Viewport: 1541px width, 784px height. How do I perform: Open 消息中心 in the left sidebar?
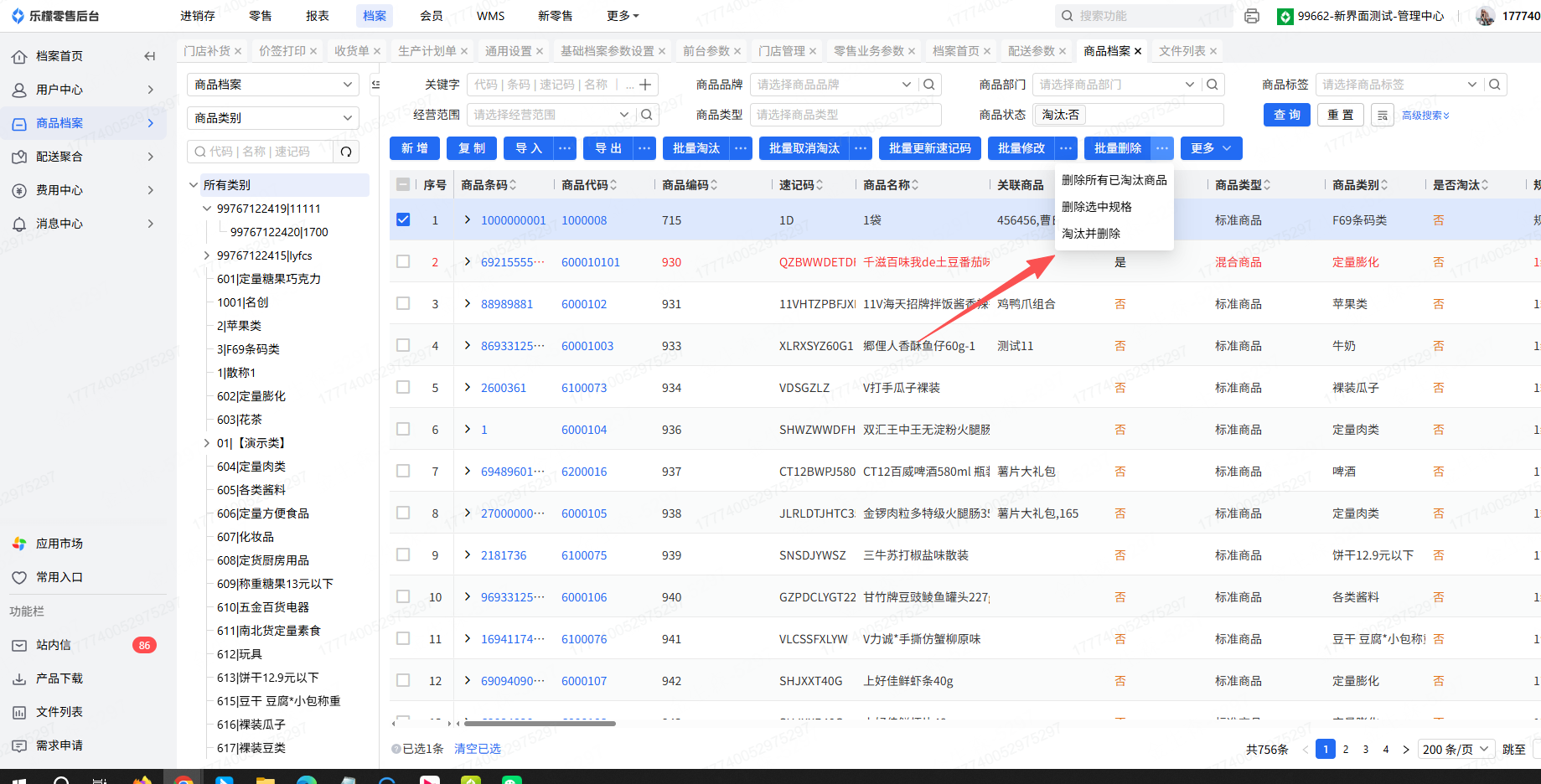click(x=59, y=224)
